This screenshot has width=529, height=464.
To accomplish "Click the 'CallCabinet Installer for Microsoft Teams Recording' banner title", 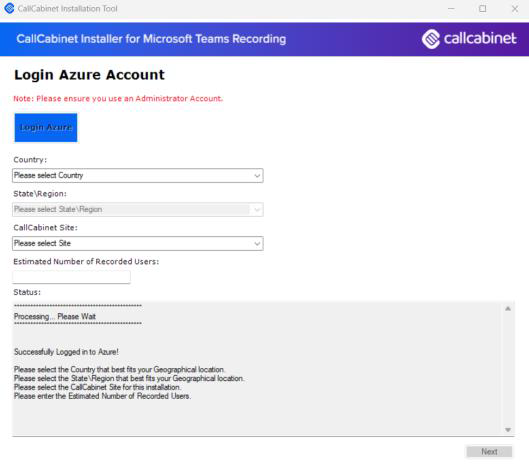I will click(151, 39).
